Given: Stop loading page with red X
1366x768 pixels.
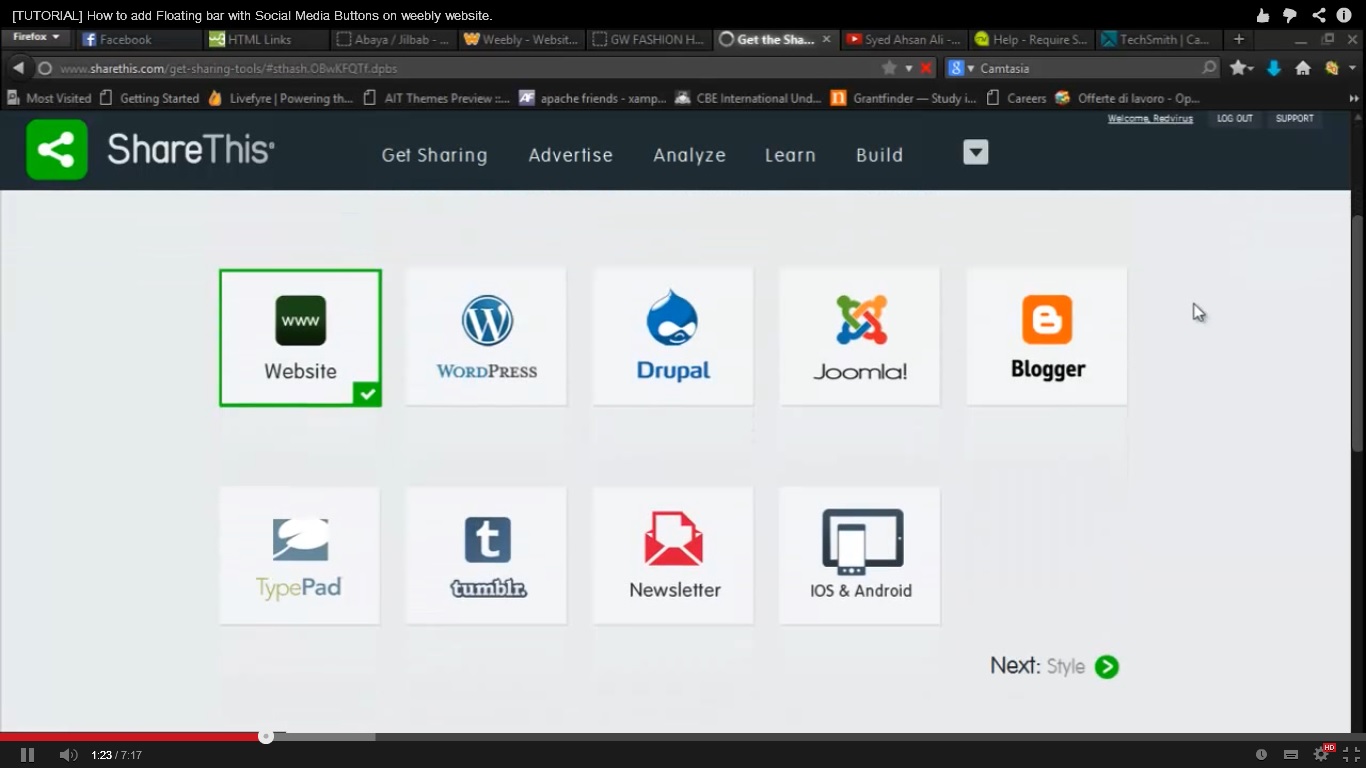Looking at the screenshot, I should coord(926,68).
